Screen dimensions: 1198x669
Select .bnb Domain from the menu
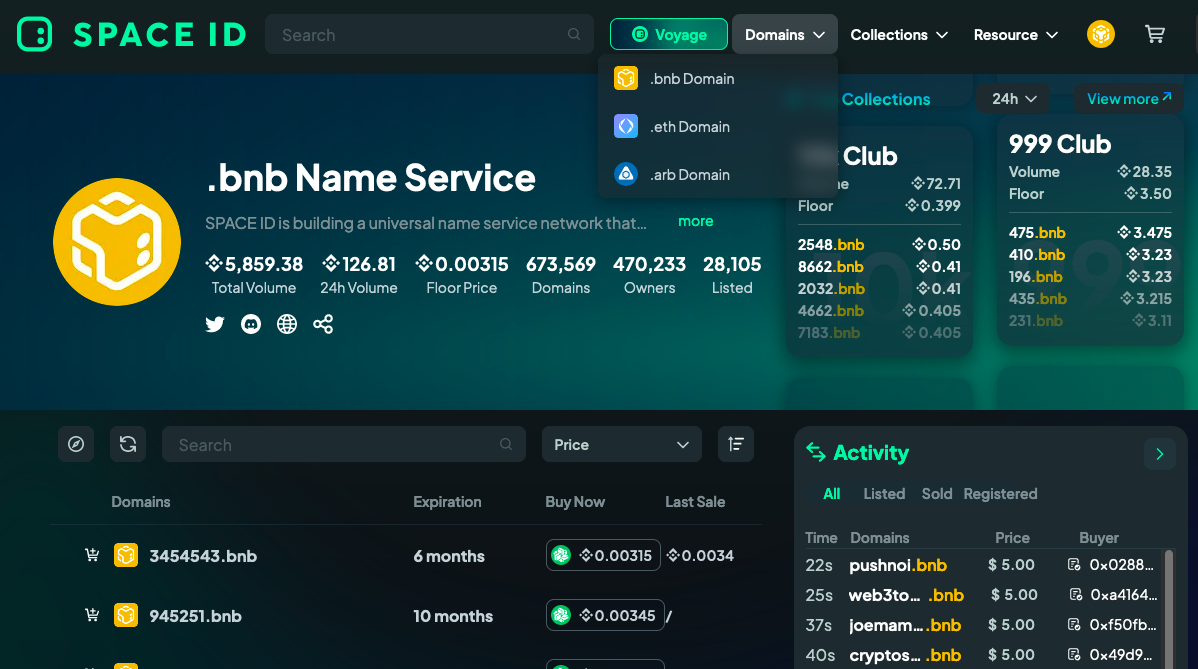718,79
